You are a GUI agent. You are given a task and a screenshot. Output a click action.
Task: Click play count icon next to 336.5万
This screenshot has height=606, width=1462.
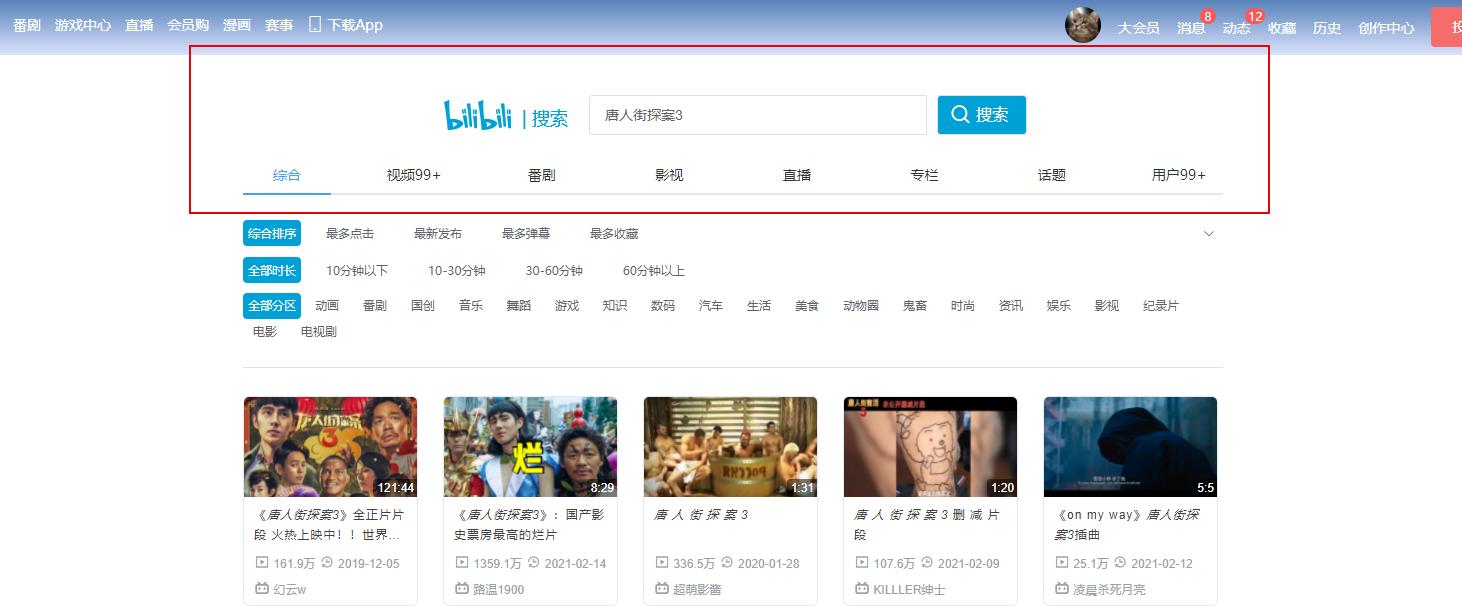[x=662, y=562]
